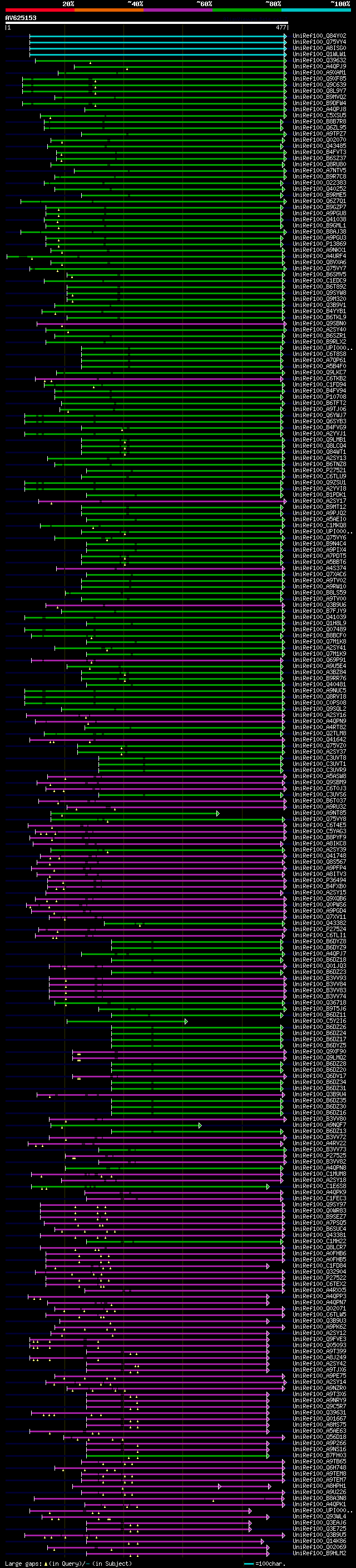Select hit UniRef100_Q9LMB1
The image size is (356, 1568).
pyautogui.click(x=319, y=440)
